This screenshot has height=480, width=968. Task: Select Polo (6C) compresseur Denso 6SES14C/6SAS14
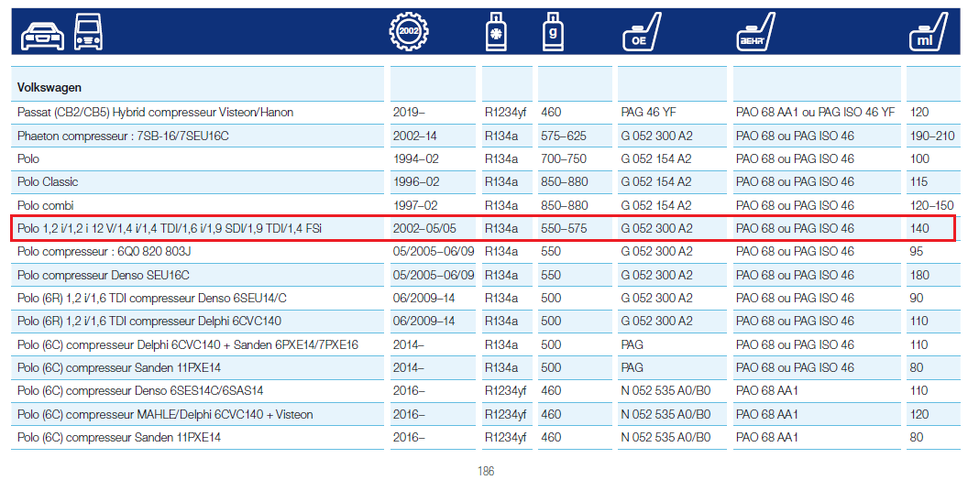tap(142, 391)
